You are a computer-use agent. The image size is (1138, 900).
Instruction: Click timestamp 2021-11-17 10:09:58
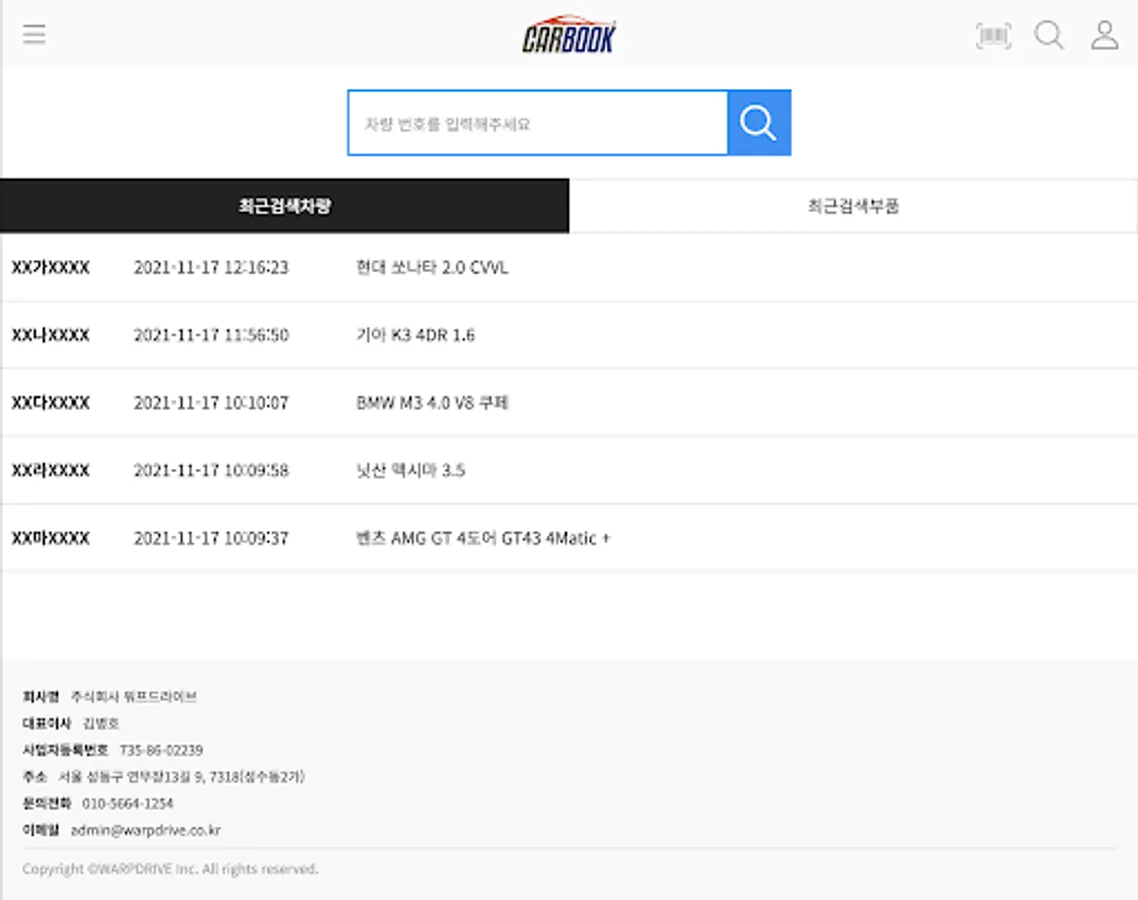click(x=211, y=470)
